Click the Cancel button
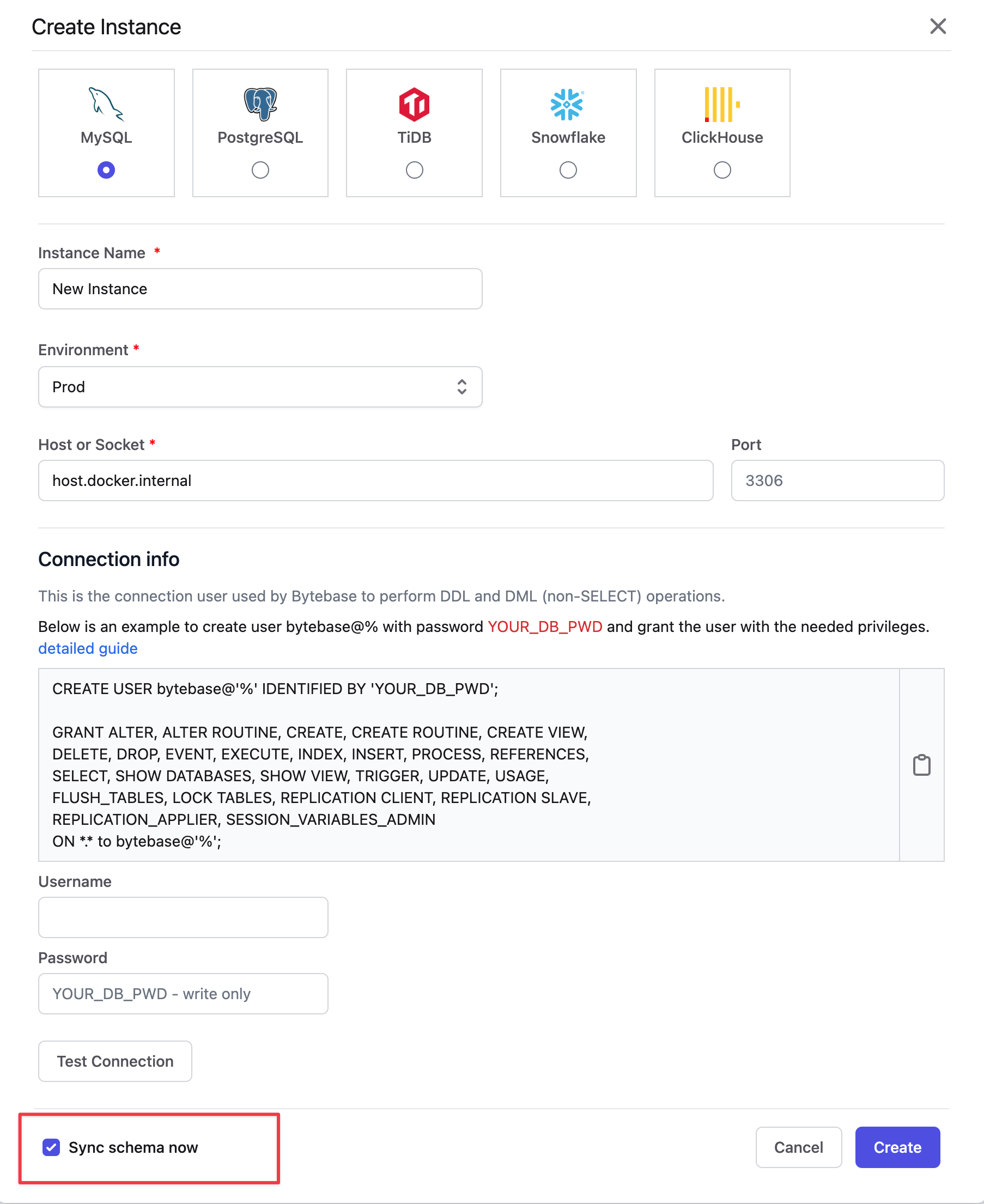Image resolution: width=984 pixels, height=1204 pixels. (798, 1147)
